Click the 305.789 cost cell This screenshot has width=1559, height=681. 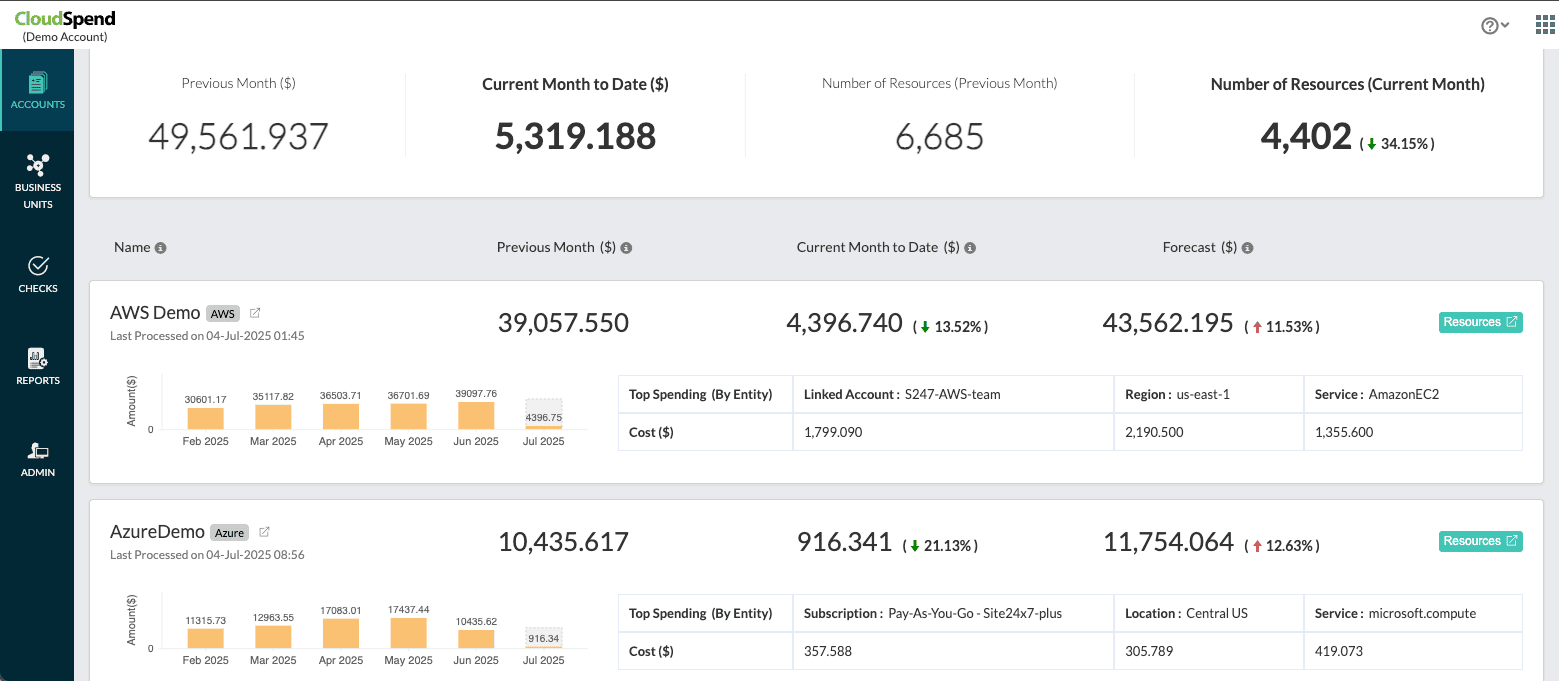point(1209,651)
